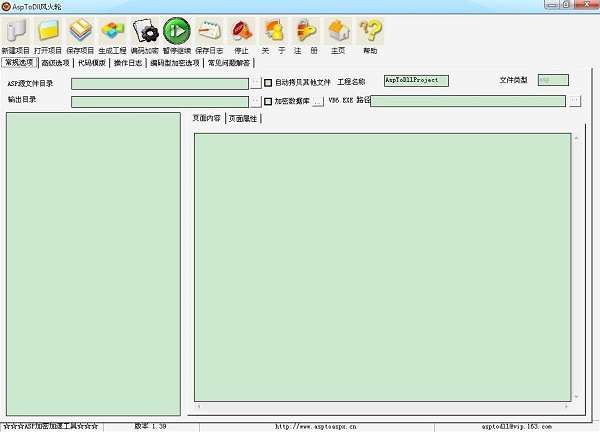Browse for the ASP source directory with the ... button
600x432 pixels.
point(256,83)
